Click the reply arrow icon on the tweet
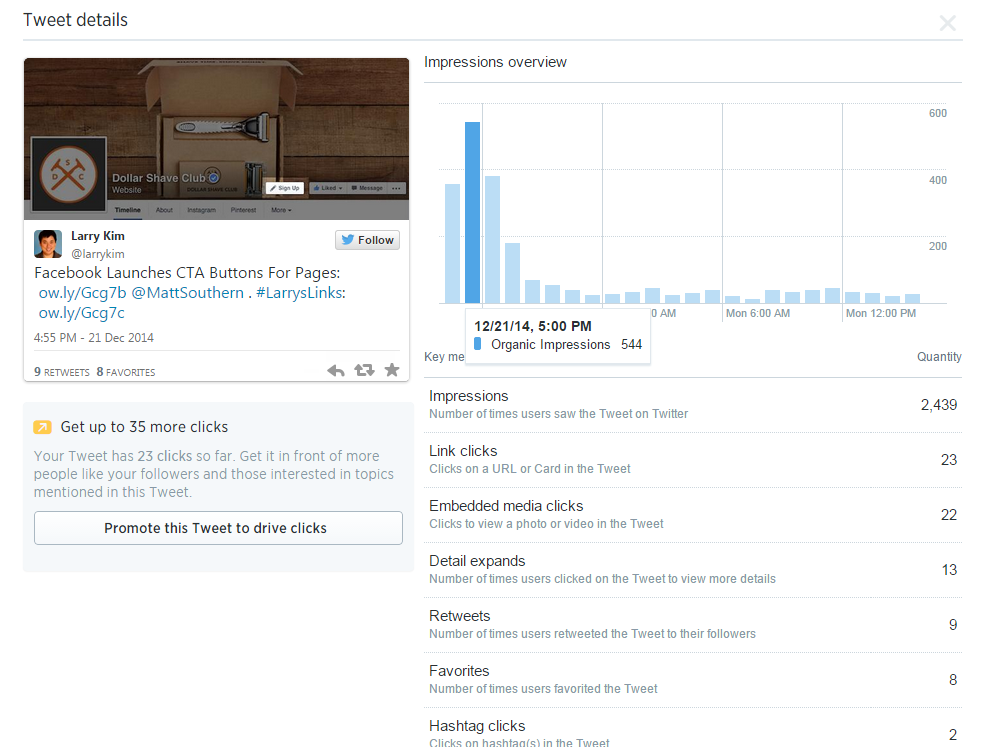 pos(335,370)
